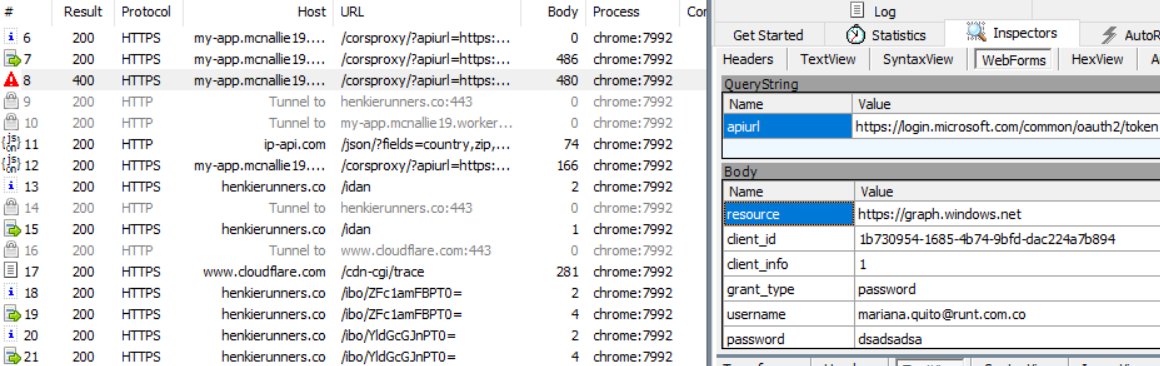Screen dimensions: 1160x366
Task: Click the Value header in Body table
Action: 876,192
